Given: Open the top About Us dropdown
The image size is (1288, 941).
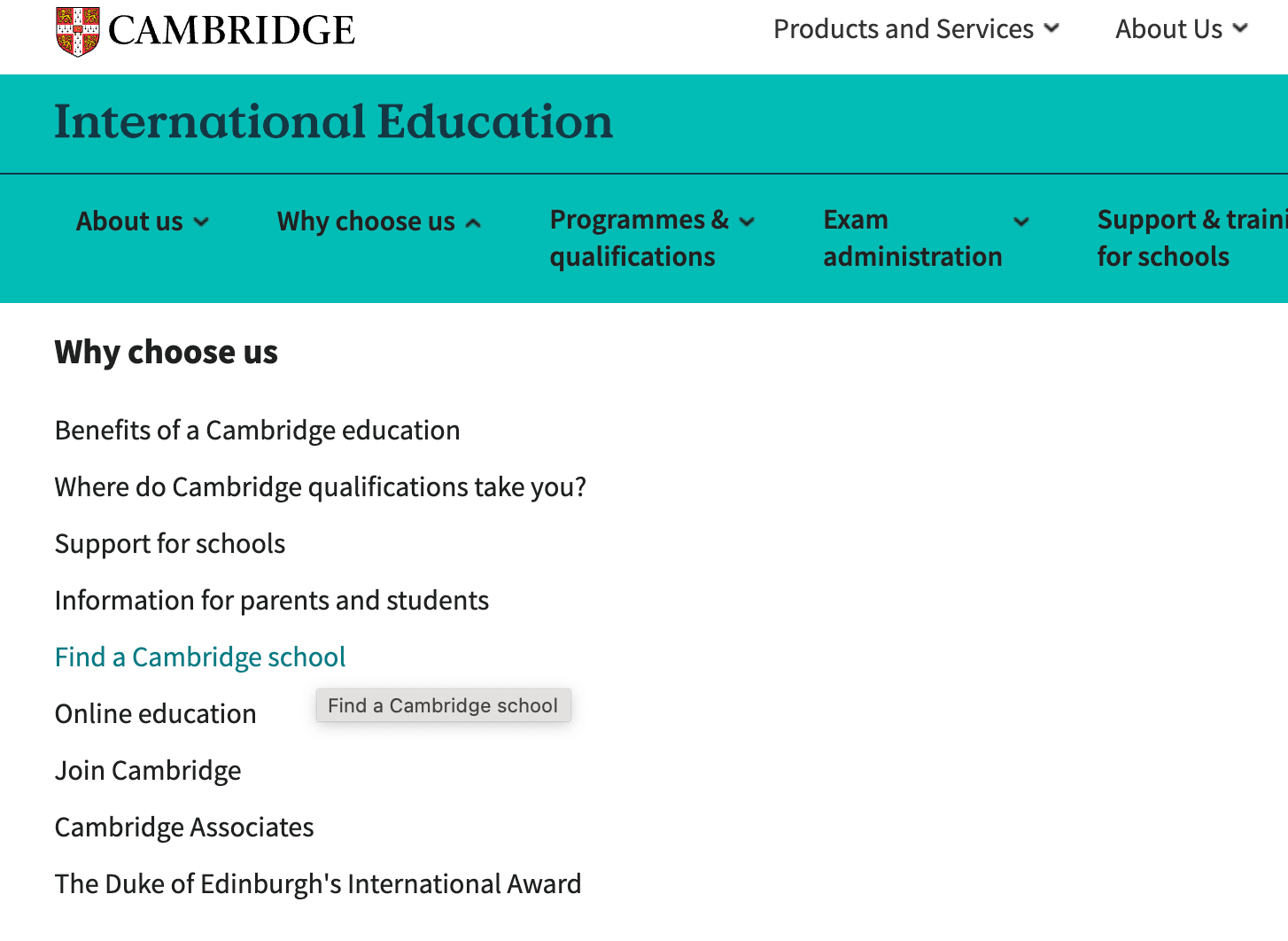Looking at the screenshot, I should click(1181, 29).
